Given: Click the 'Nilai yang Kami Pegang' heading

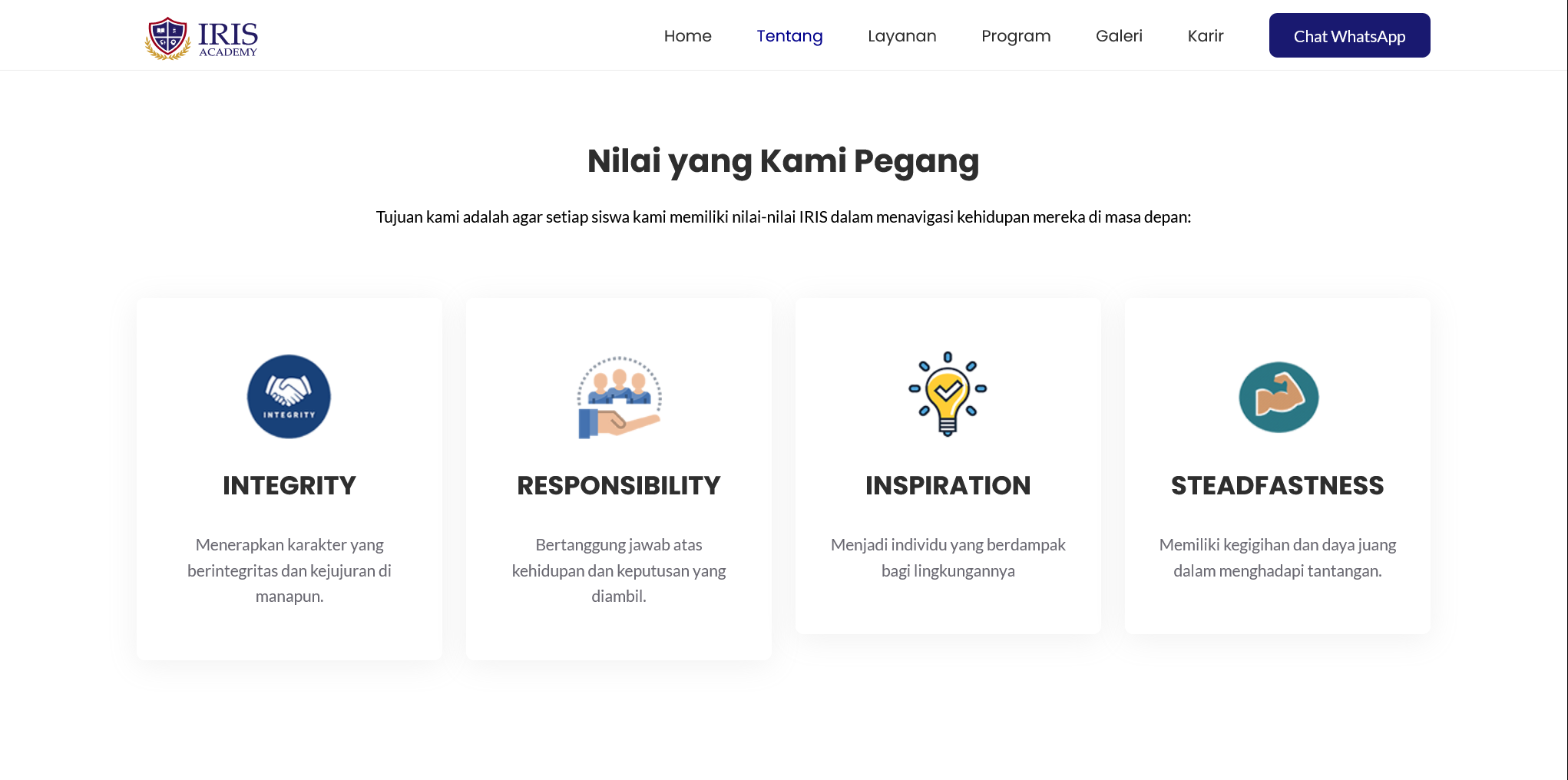Looking at the screenshot, I should (783, 161).
